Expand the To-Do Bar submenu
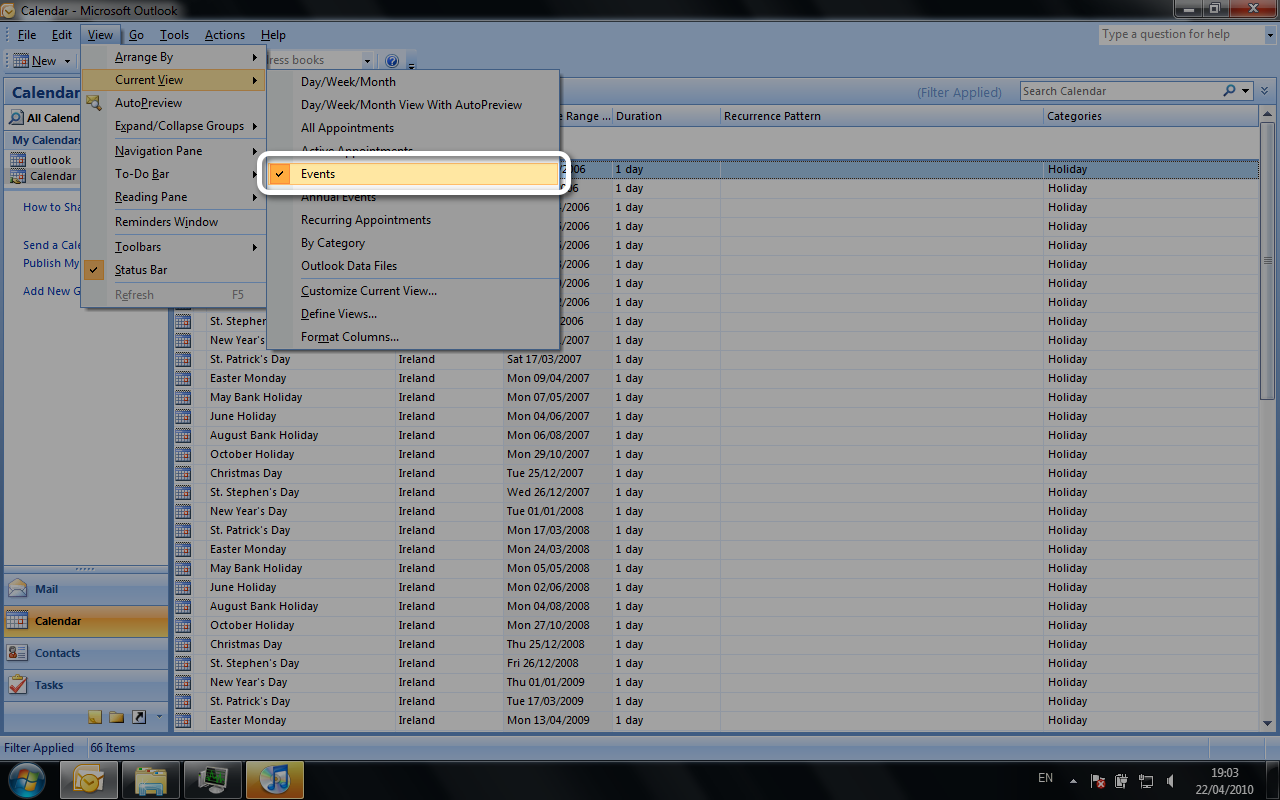 tap(174, 174)
